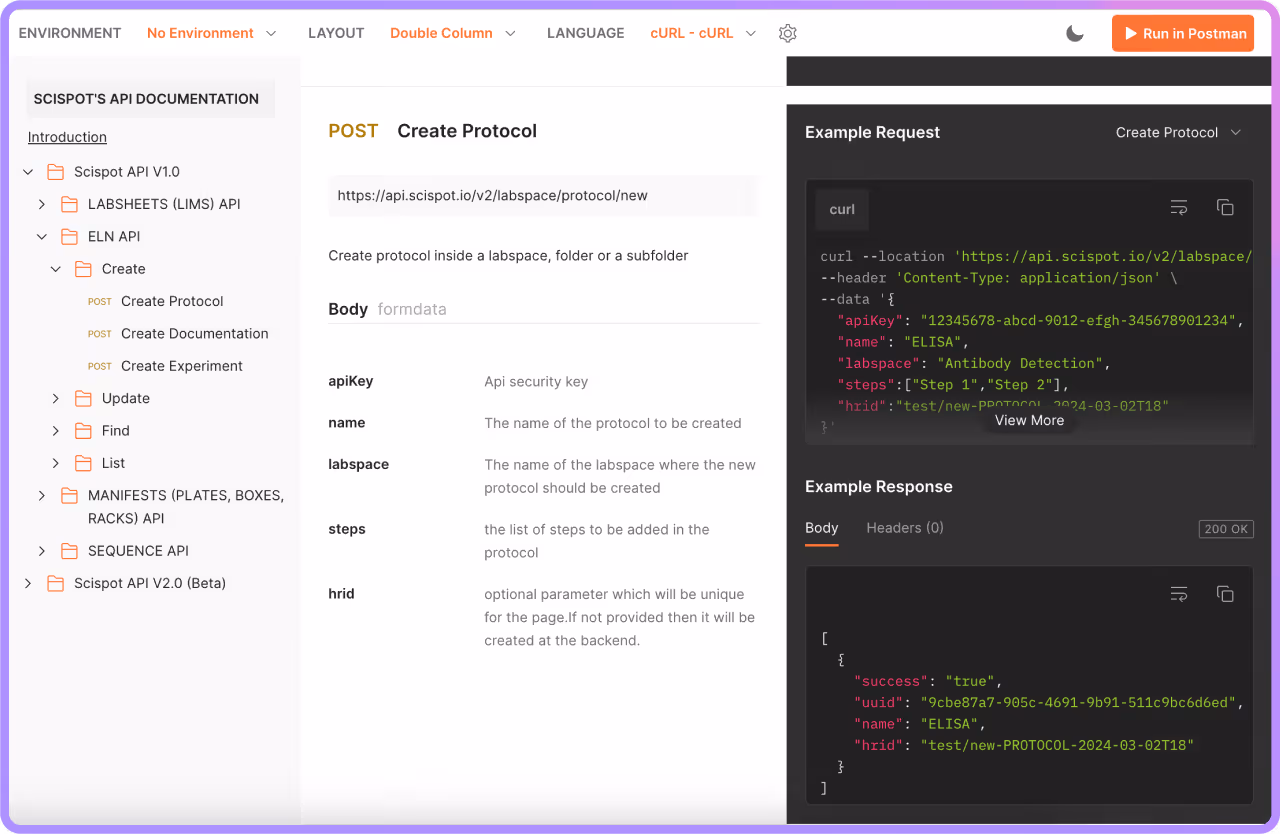1281x834 pixels.
Task: Select the ELN API folder icon
Action: coord(70,236)
